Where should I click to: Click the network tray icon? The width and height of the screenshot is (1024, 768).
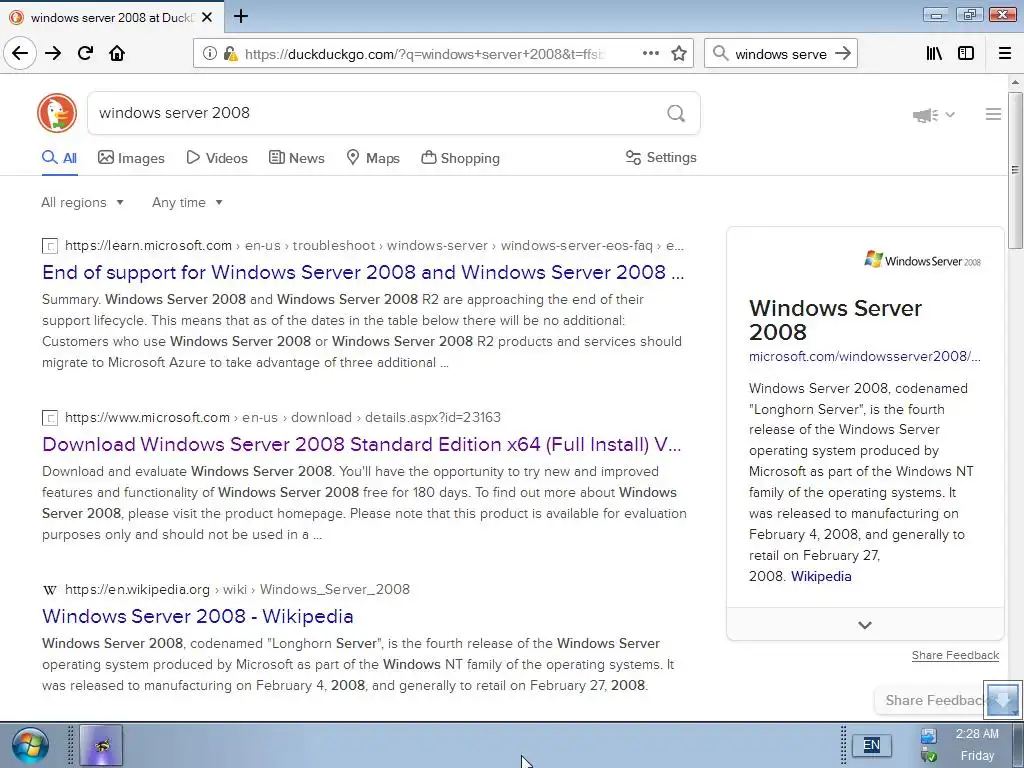pyautogui.click(x=928, y=736)
